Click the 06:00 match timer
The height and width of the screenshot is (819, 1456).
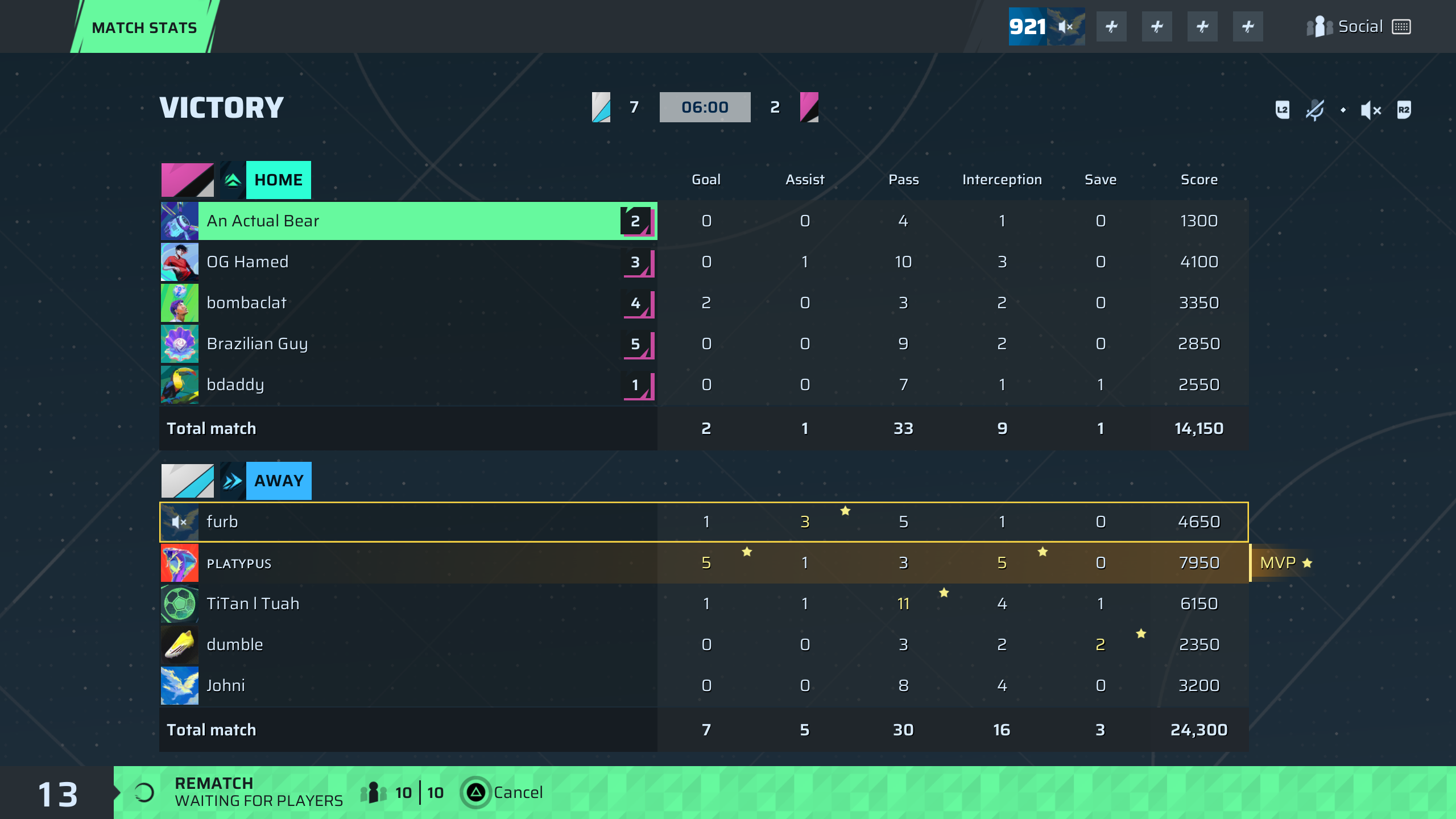click(x=705, y=107)
